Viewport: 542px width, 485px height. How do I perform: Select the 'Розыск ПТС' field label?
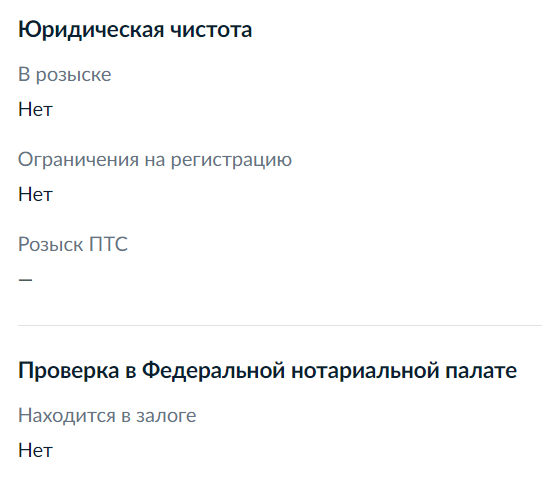(73, 244)
